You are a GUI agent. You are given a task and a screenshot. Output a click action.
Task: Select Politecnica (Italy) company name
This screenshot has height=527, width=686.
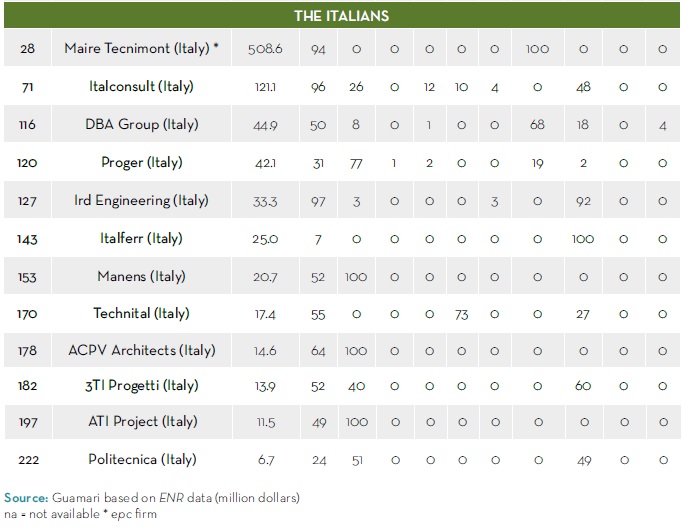pos(141,460)
